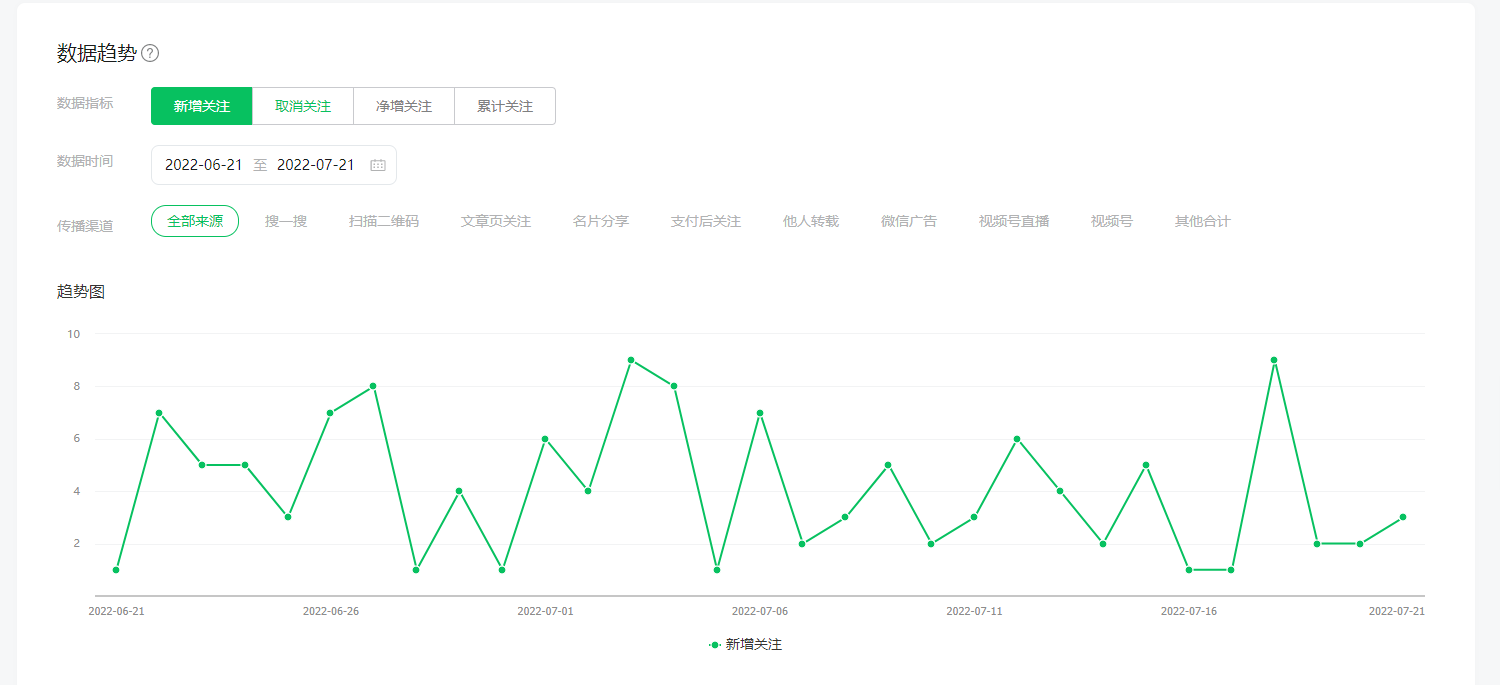This screenshot has width=1500, height=685.
Task: Click the 2022-06-26 data point with value 7
Action: click(x=330, y=413)
